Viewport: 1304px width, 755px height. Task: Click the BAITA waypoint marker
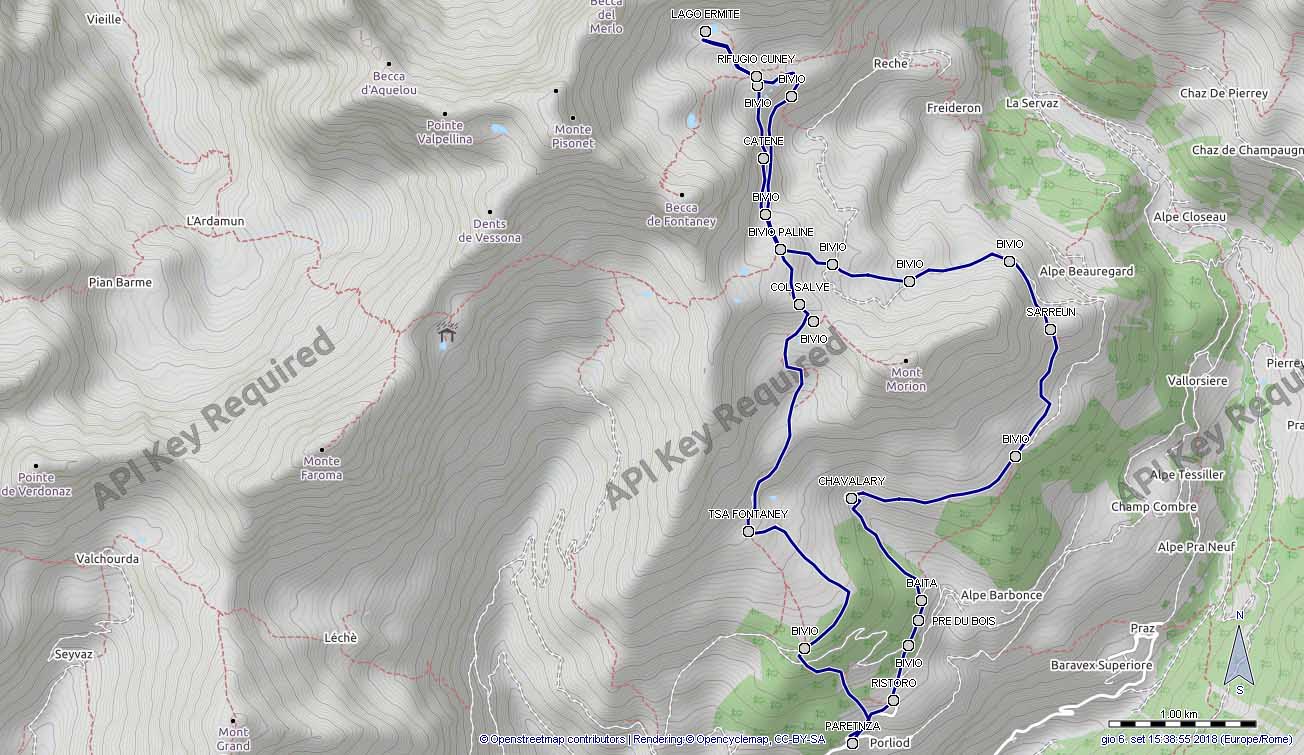pyautogui.click(x=921, y=600)
